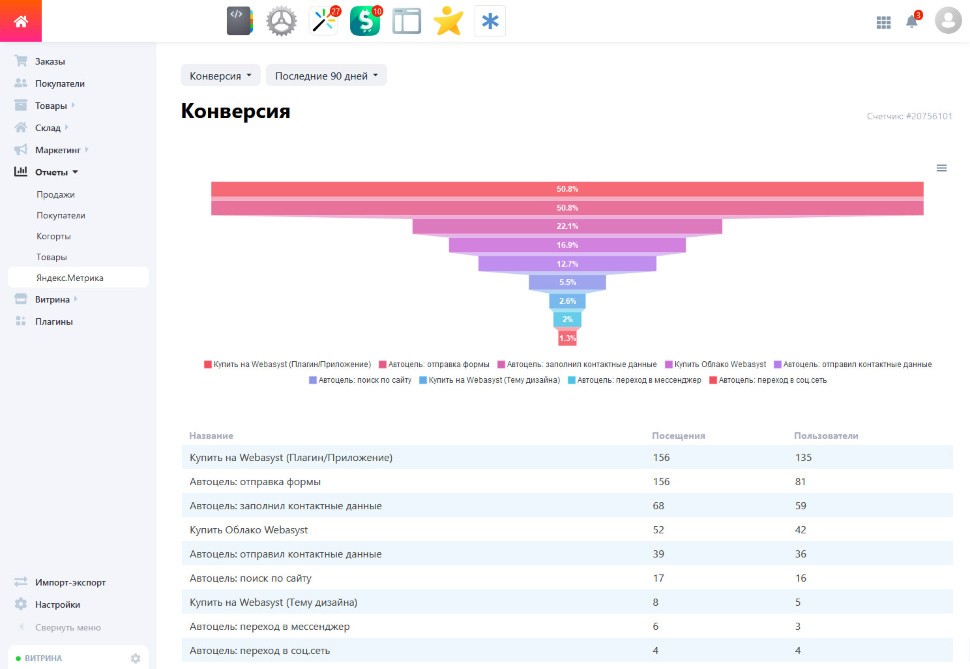Launch the gray gear-wheel app
The height and width of the screenshot is (669, 970).
point(281,21)
